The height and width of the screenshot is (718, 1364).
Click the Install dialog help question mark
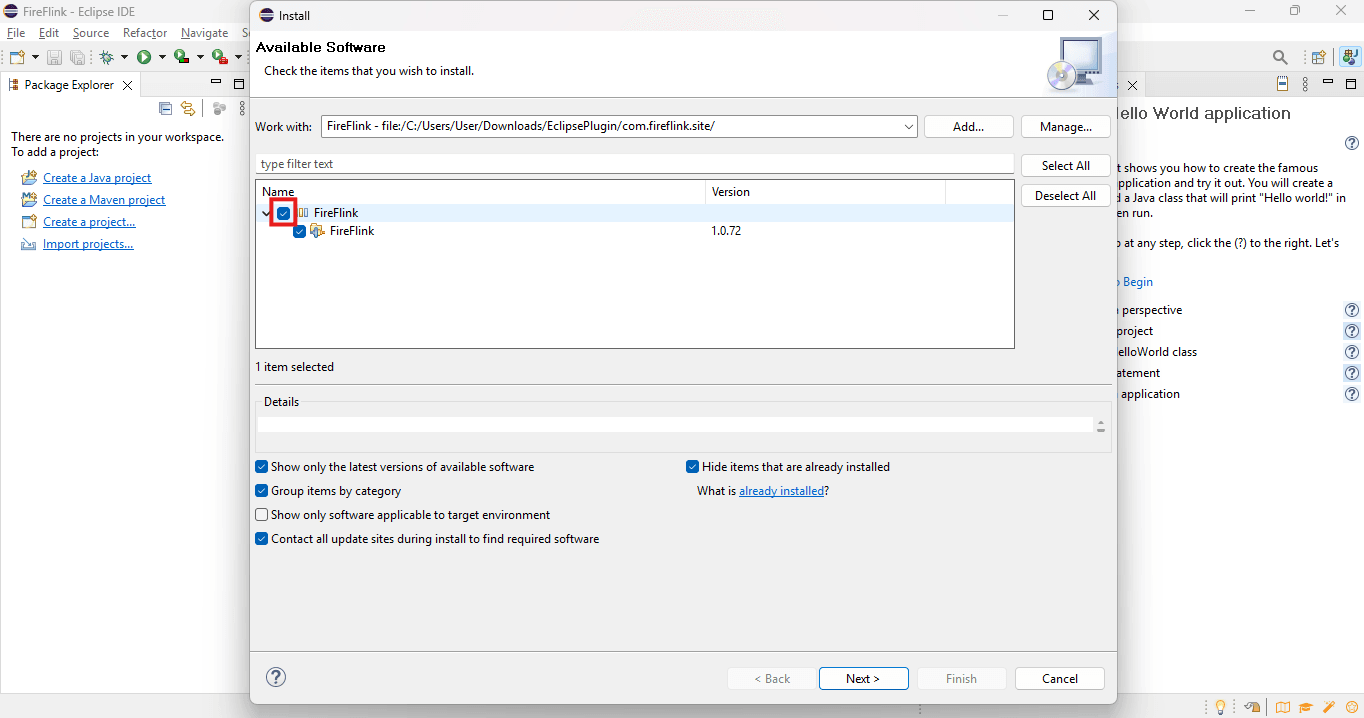click(x=276, y=677)
